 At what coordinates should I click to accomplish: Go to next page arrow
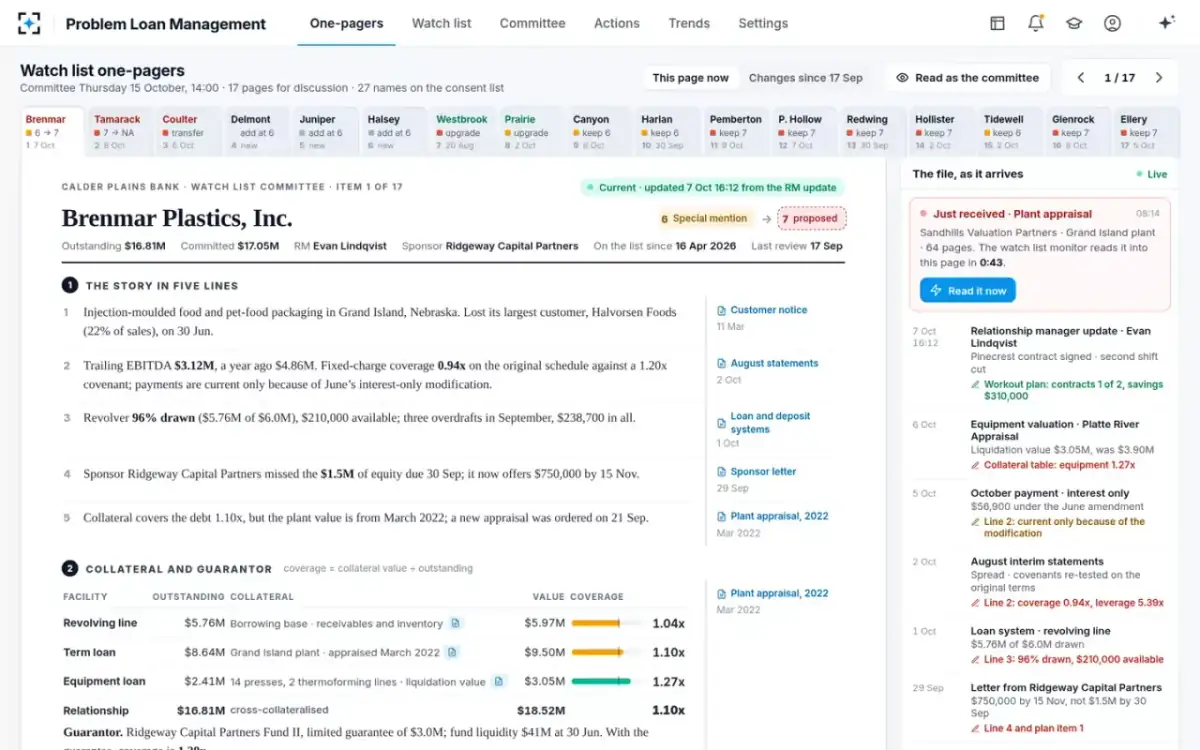1159,77
